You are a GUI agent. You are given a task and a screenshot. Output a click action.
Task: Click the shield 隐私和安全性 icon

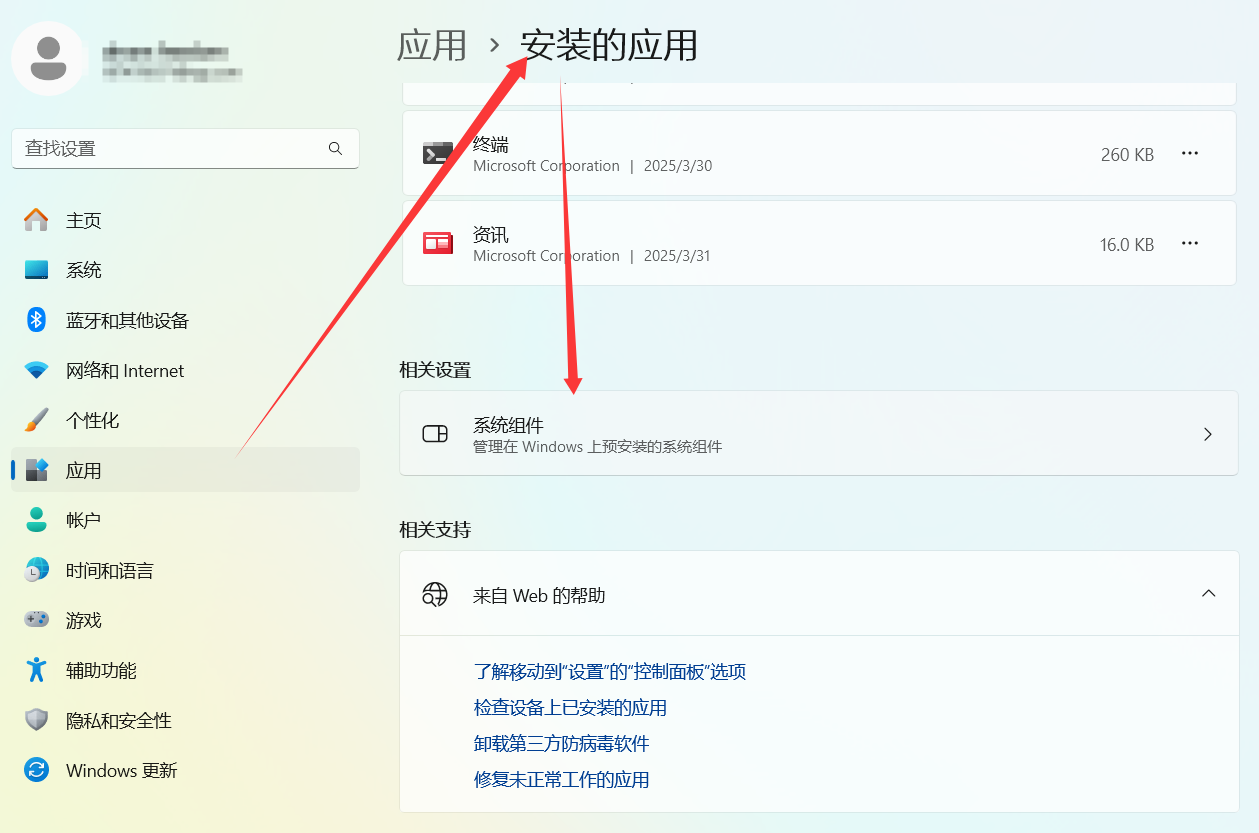pos(36,720)
